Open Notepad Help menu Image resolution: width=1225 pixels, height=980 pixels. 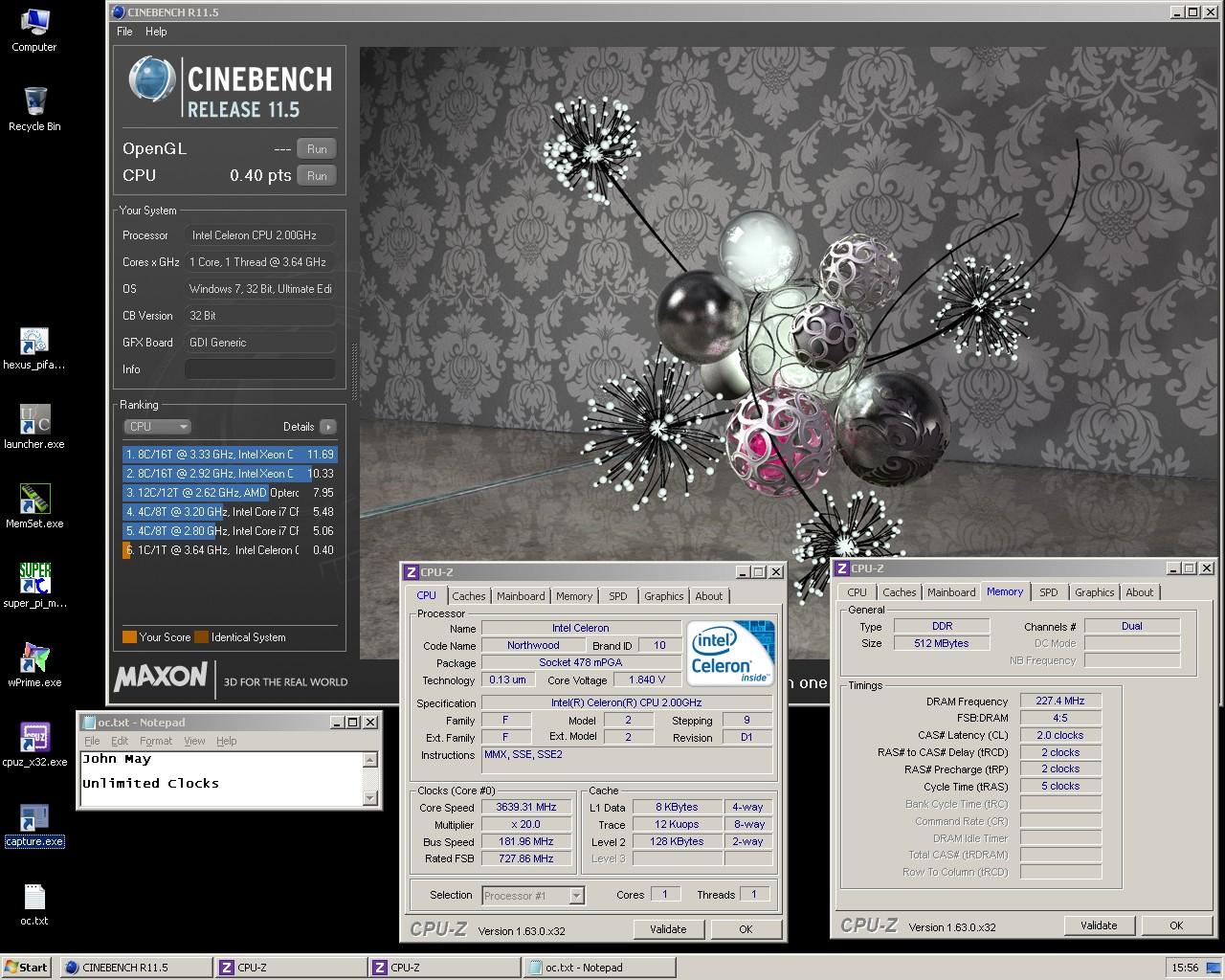pyautogui.click(x=226, y=741)
